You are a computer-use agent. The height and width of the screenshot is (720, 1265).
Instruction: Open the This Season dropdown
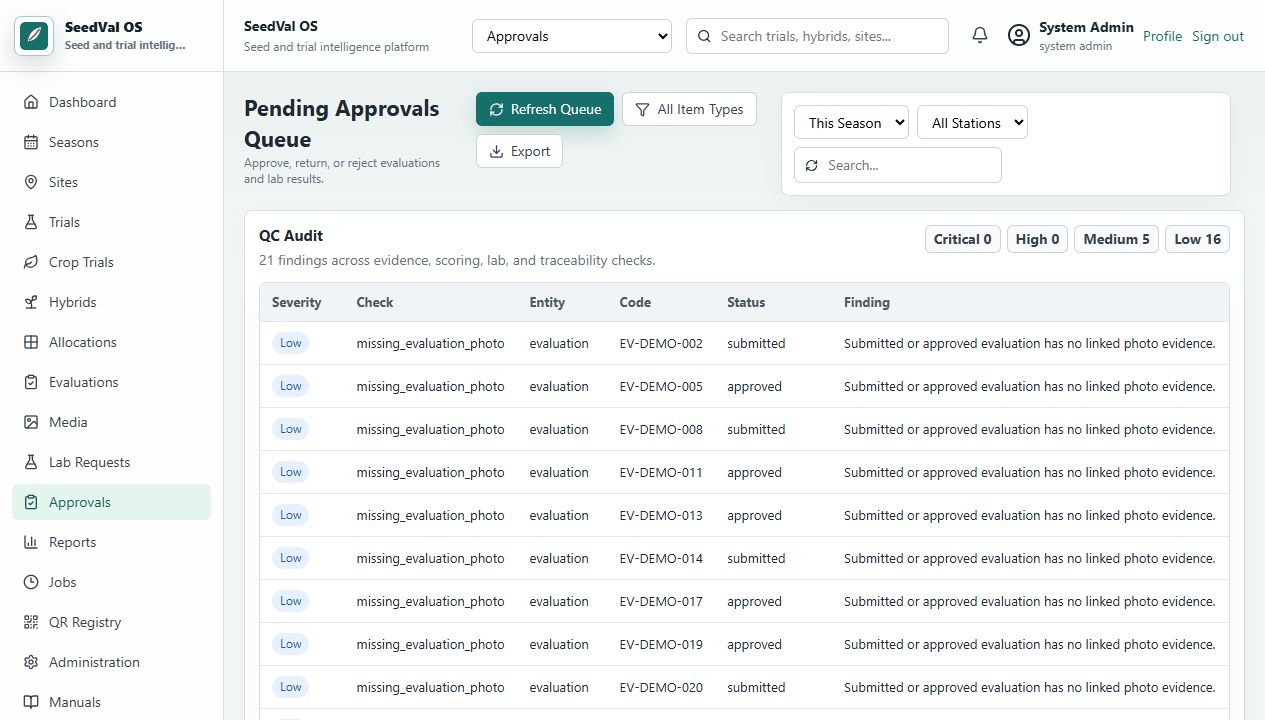pyautogui.click(x=851, y=123)
